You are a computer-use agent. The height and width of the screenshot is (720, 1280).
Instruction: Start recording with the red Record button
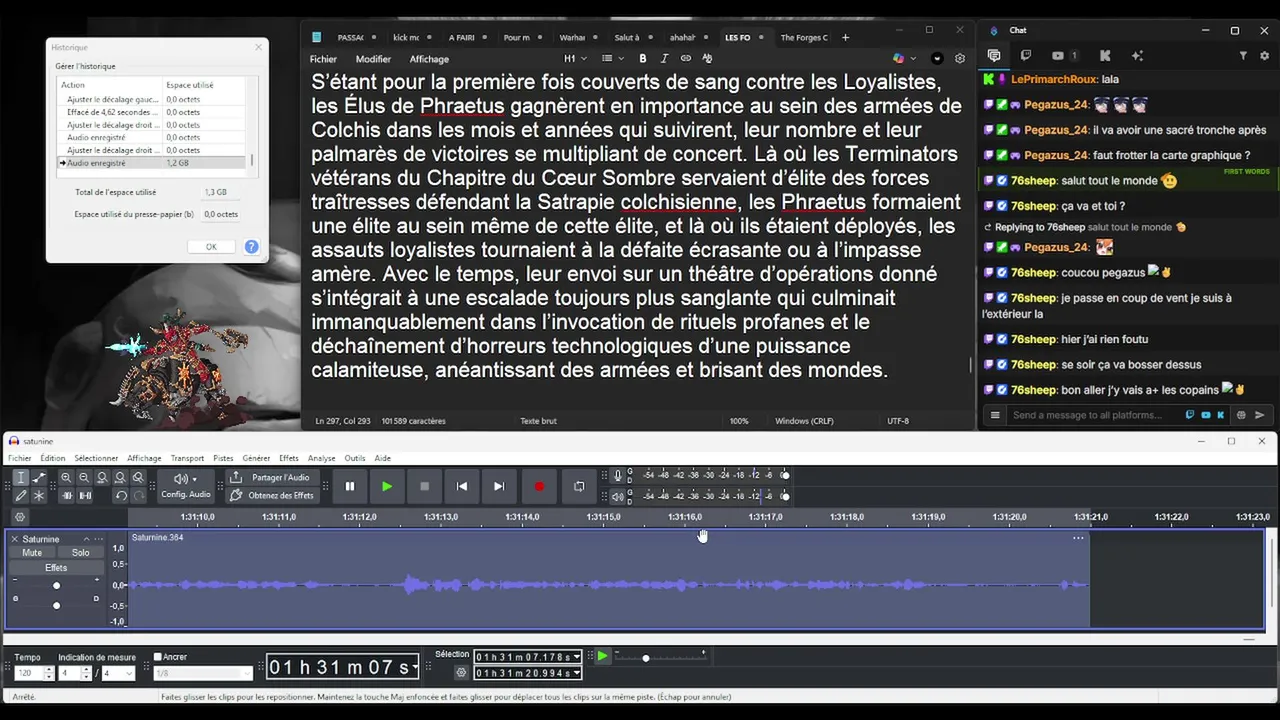(x=539, y=486)
